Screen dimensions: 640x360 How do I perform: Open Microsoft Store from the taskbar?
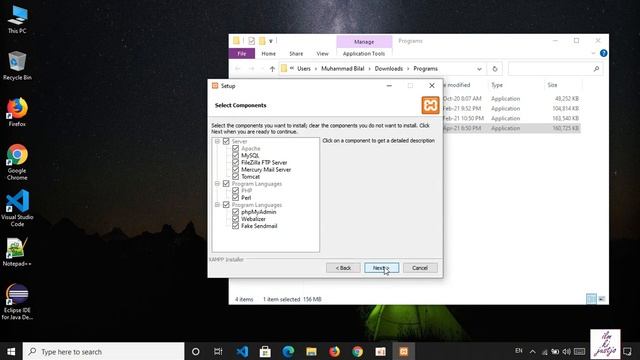point(265,351)
